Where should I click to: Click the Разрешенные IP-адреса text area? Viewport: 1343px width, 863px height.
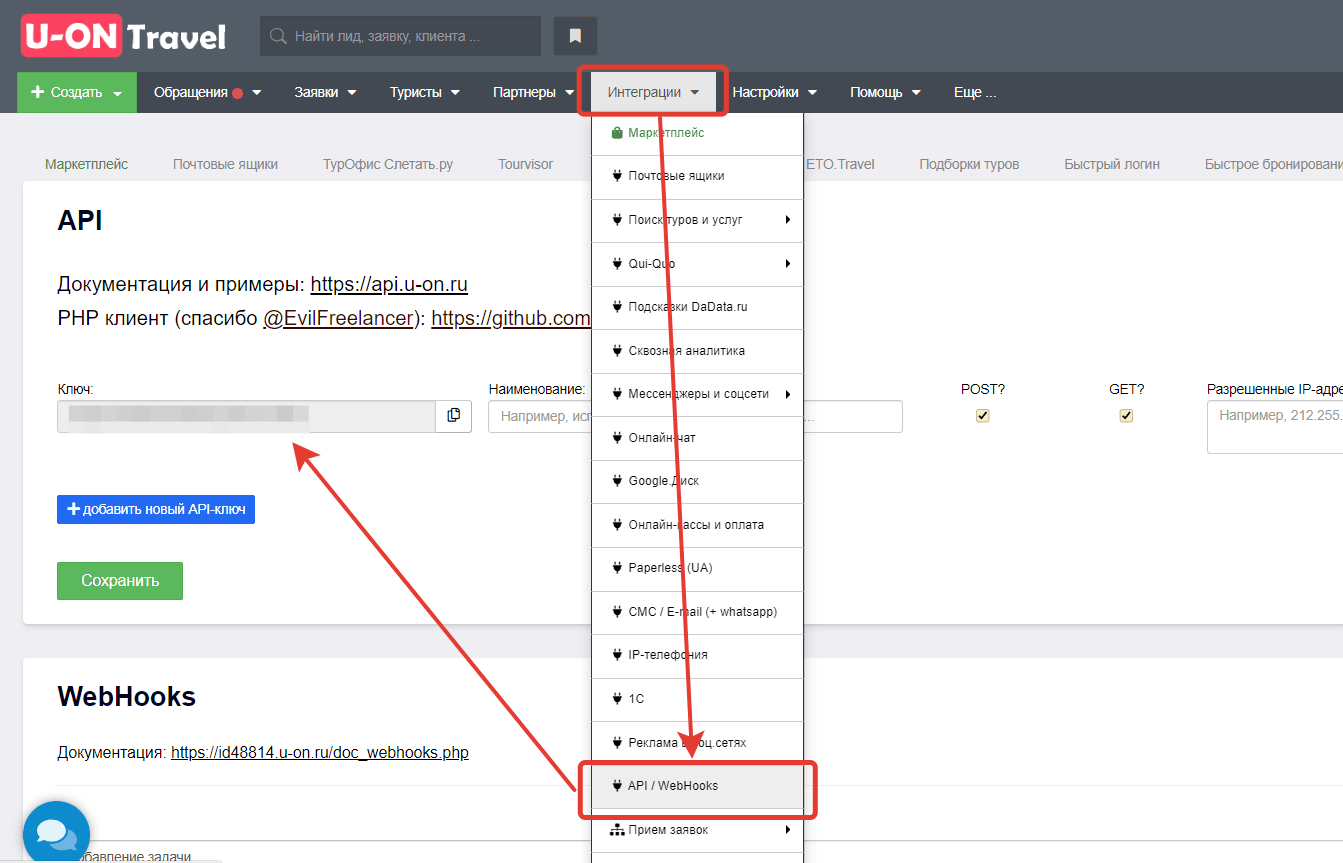[x=1275, y=427]
